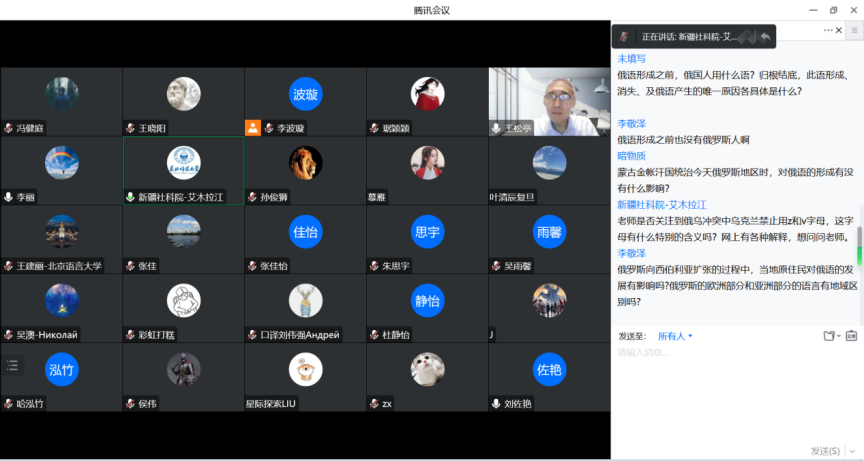The width and height of the screenshot is (864, 461).
Task: Click the return arrow in speaker bar
Action: pos(766,37)
